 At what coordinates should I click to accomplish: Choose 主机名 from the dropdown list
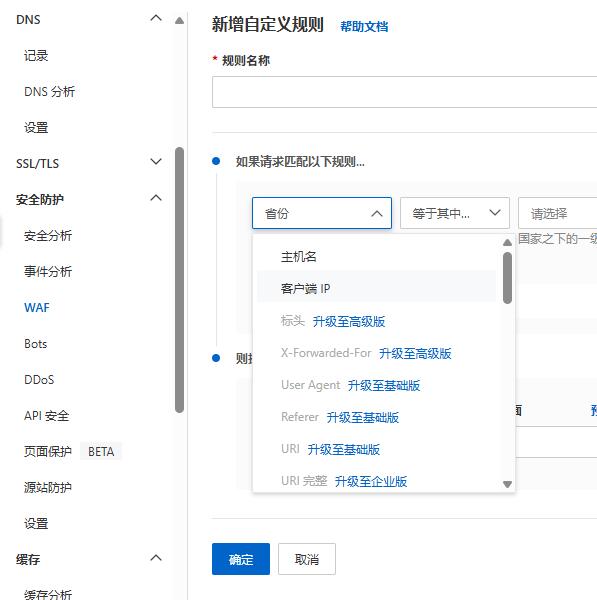pyautogui.click(x=377, y=256)
